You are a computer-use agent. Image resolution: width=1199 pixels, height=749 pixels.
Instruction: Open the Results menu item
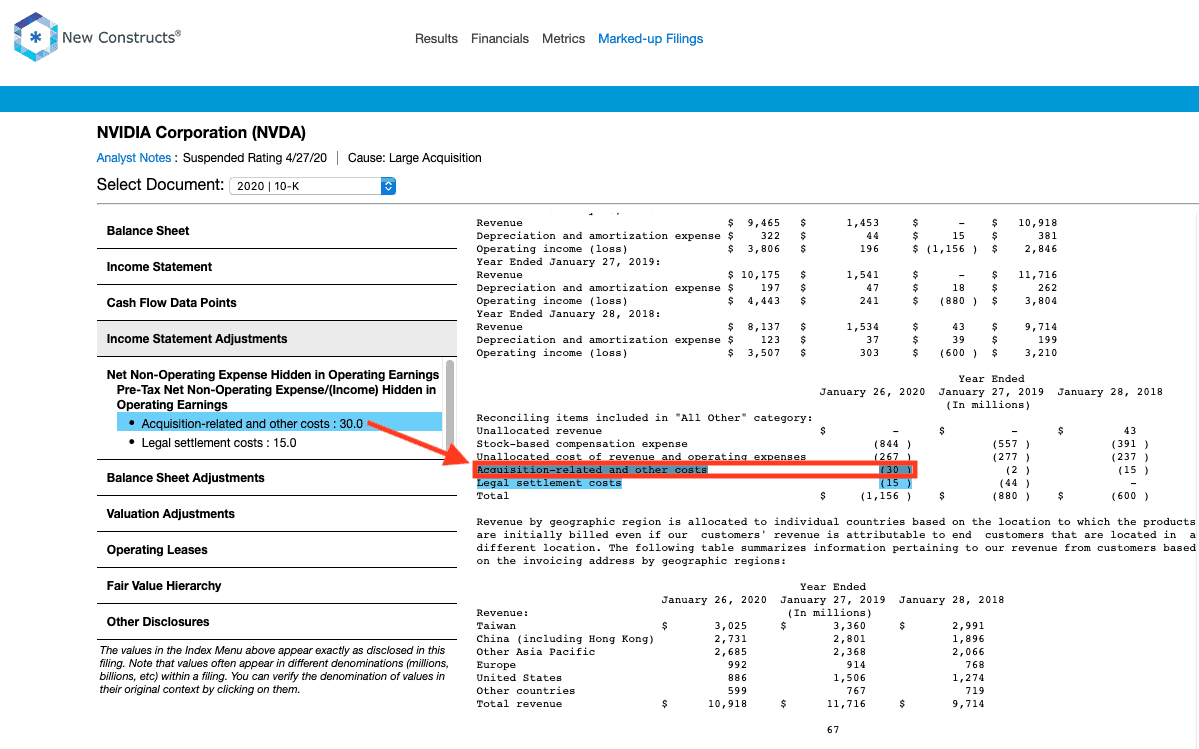pyautogui.click(x=436, y=39)
